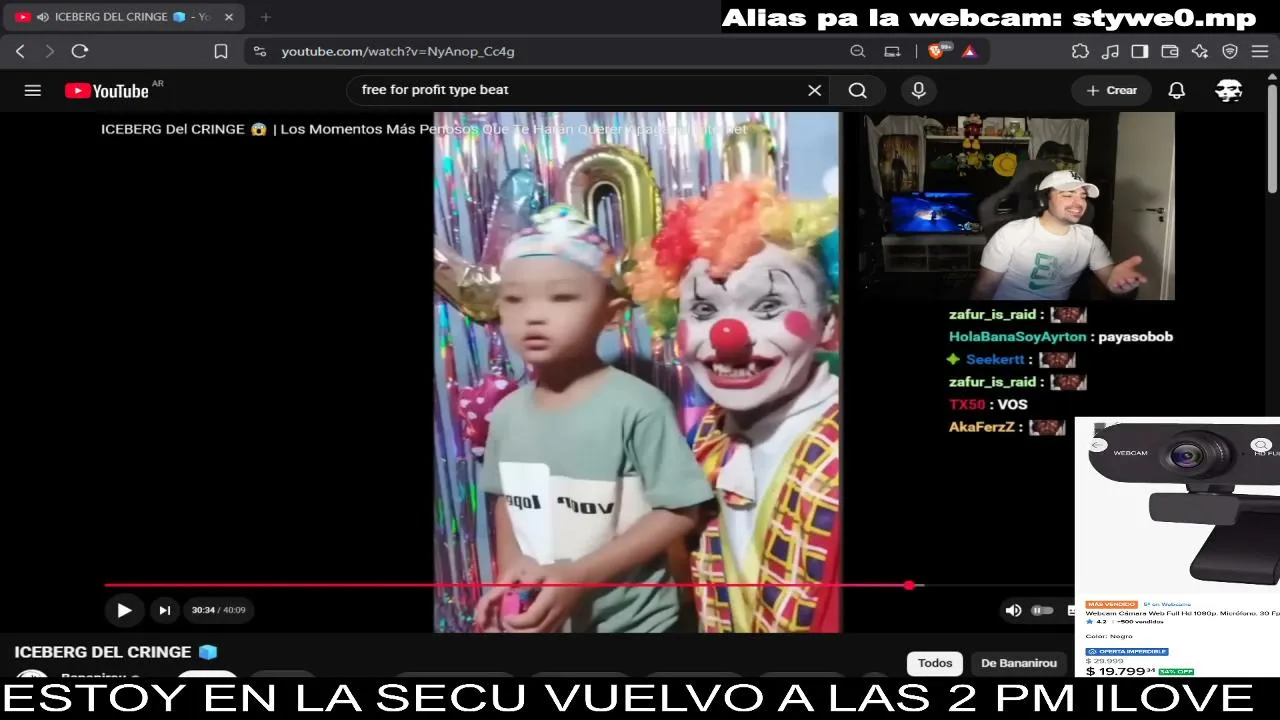Select the Todos filter chip
Screen dimensions: 1280x720
(935, 663)
